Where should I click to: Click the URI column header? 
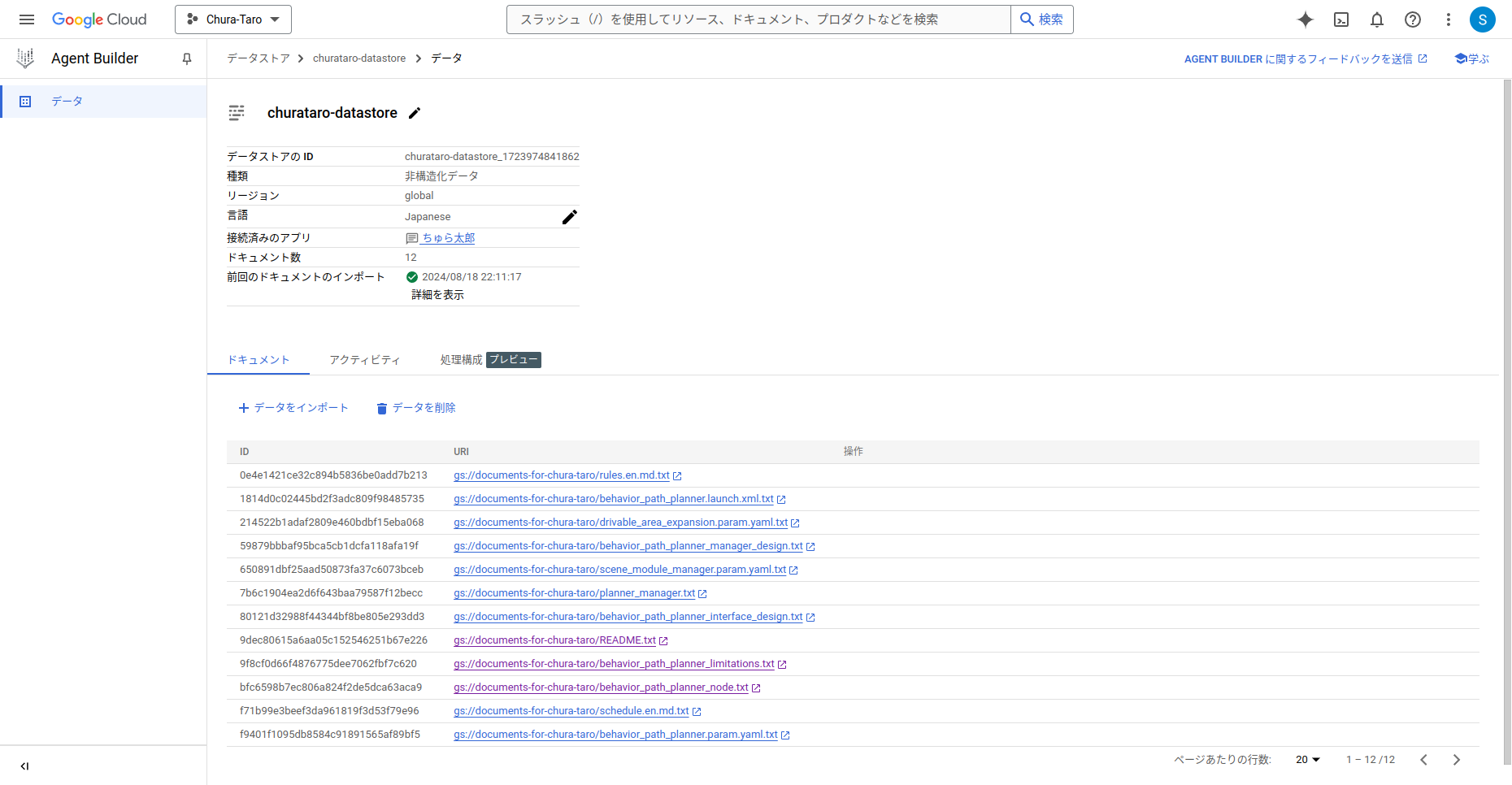461,452
